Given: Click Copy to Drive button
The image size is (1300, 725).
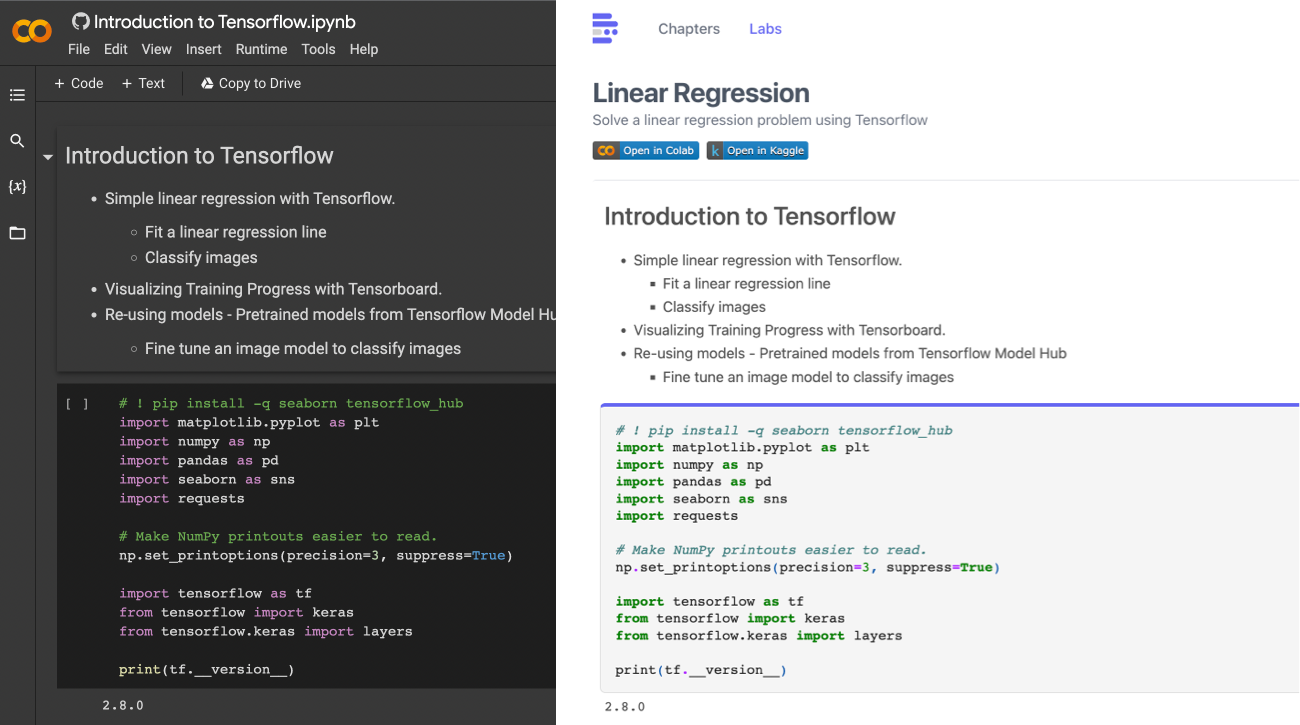Looking at the screenshot, I should tap(251, 83).
